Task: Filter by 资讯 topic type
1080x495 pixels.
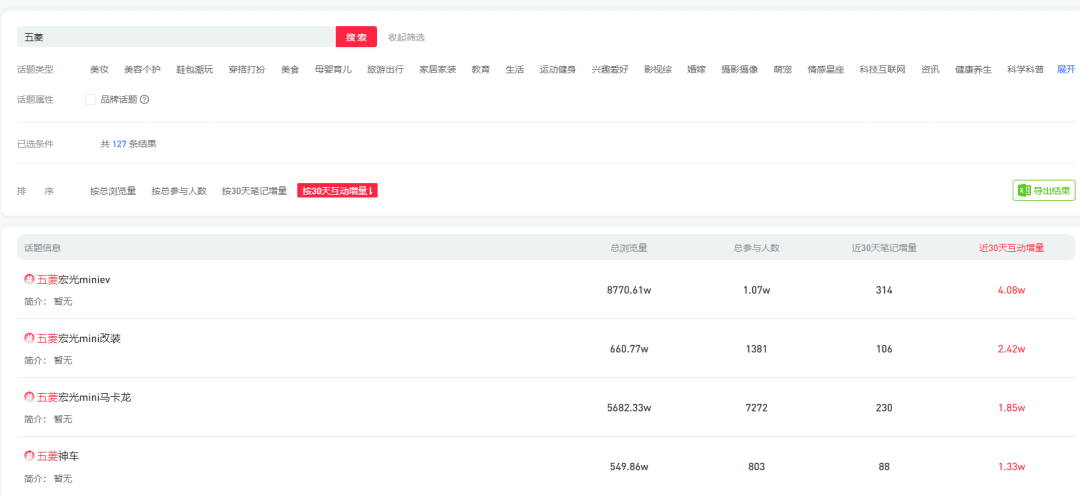Action: tap(931, 70)
